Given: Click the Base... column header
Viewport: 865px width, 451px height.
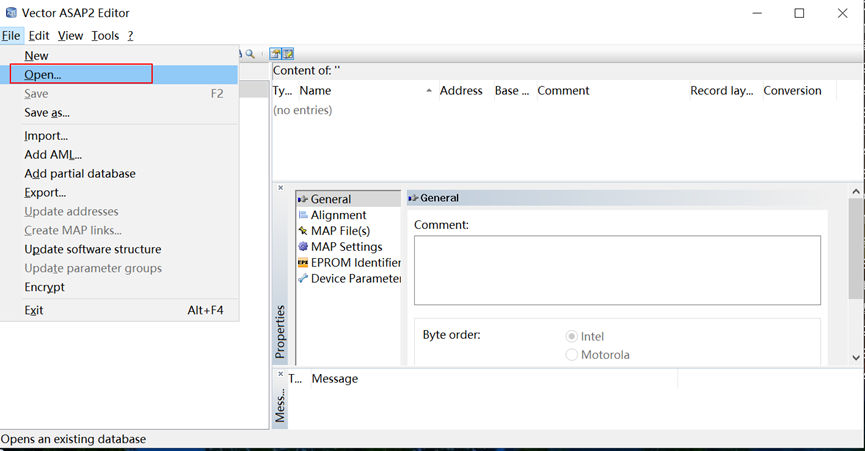Looking at the screenshot, I should [514, 91].
